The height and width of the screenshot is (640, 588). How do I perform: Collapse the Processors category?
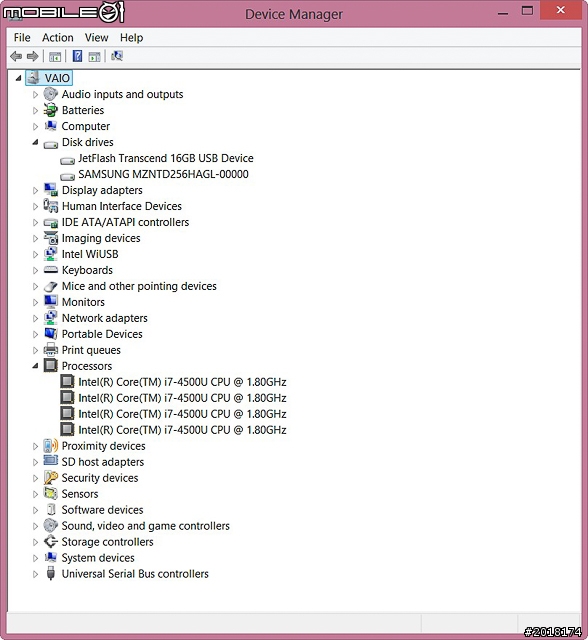coord(36,366)
